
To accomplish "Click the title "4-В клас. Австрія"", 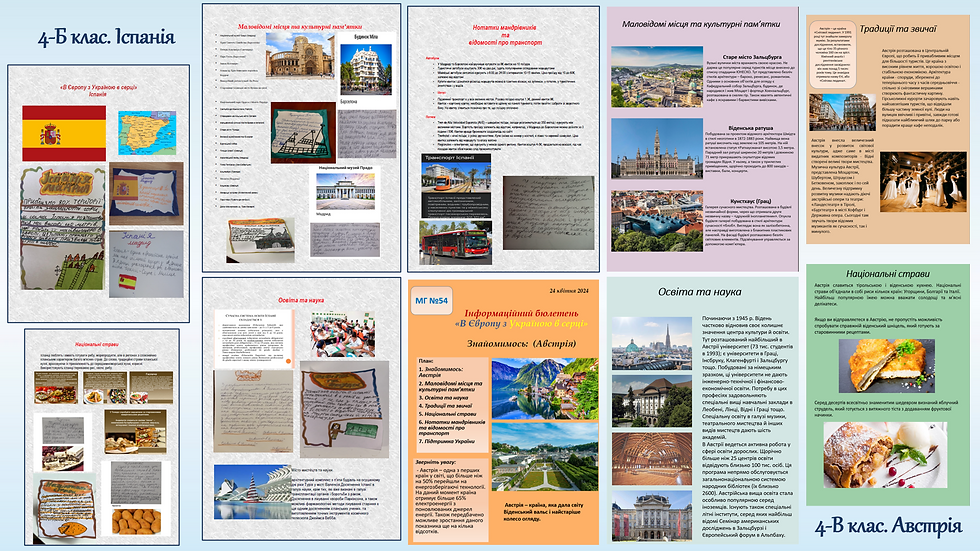I will (888, 526).
